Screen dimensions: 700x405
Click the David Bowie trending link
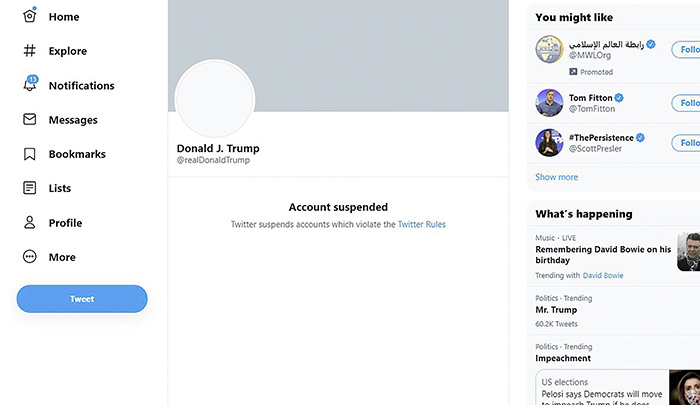[603, 275]
